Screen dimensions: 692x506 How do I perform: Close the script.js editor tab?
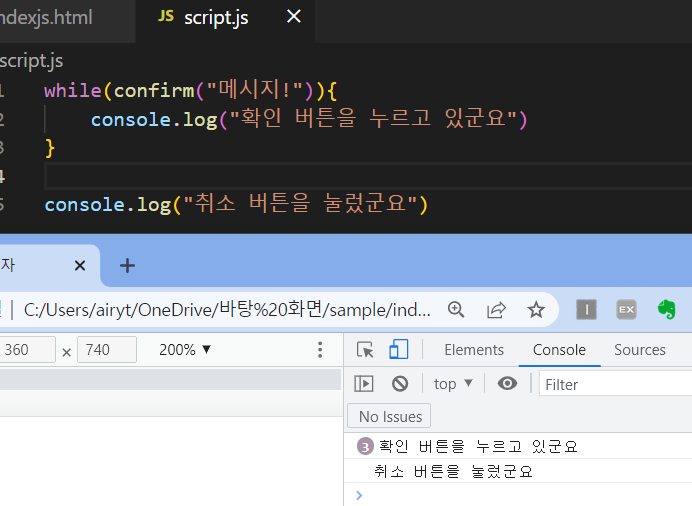(x=293, y=17)
